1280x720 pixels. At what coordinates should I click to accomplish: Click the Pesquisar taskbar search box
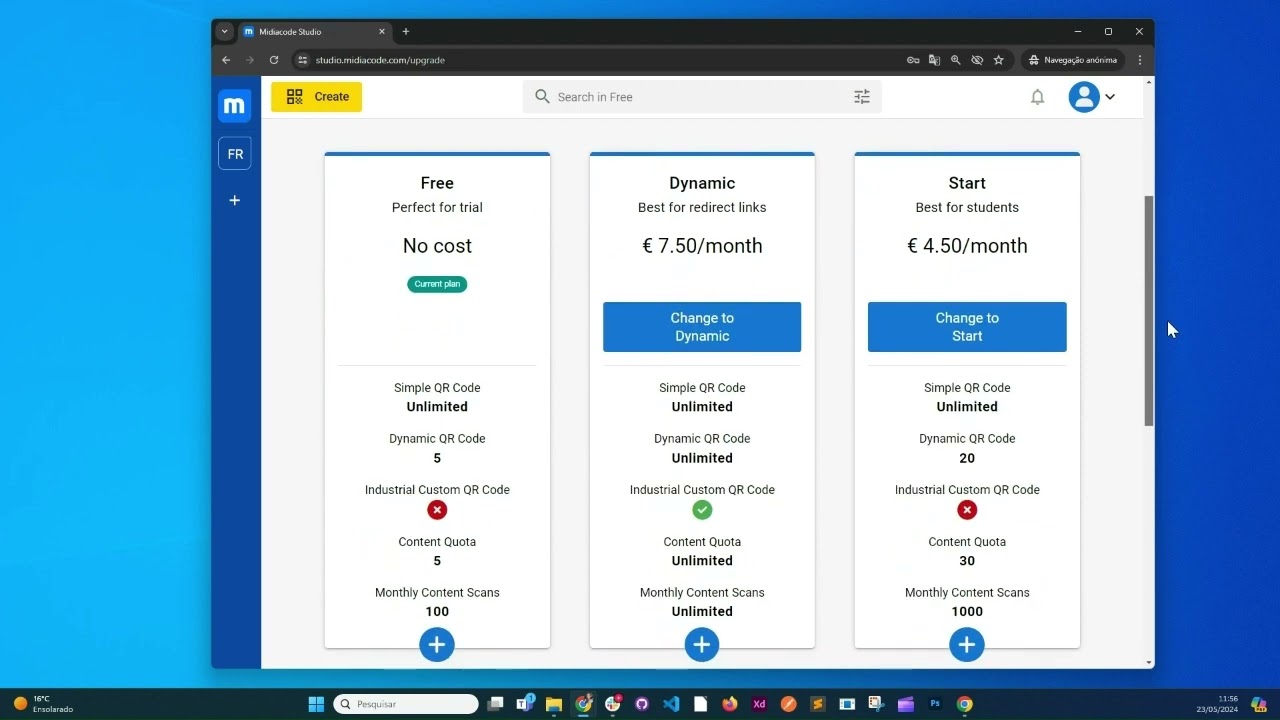(406, 704)
